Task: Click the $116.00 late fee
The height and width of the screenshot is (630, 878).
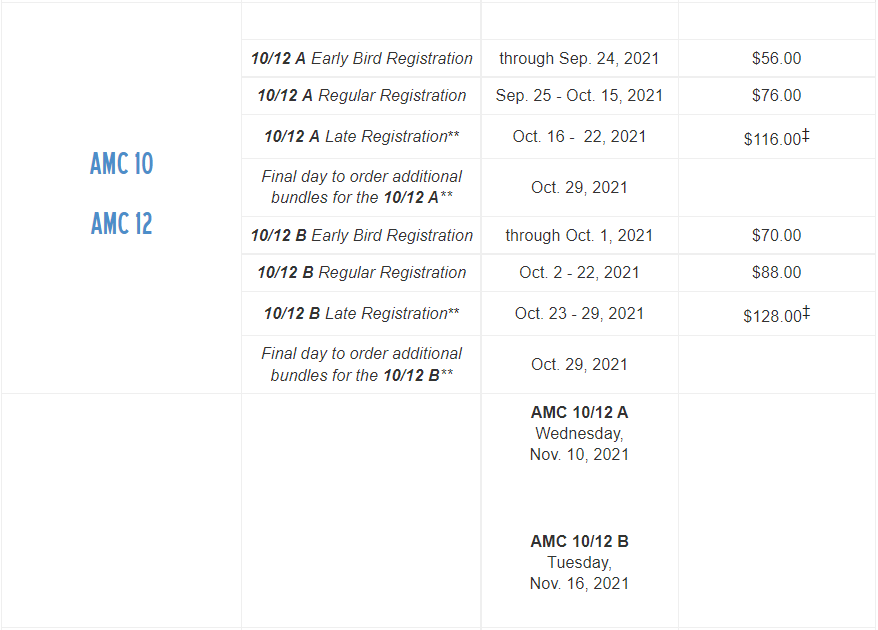Action: (776, 137)
